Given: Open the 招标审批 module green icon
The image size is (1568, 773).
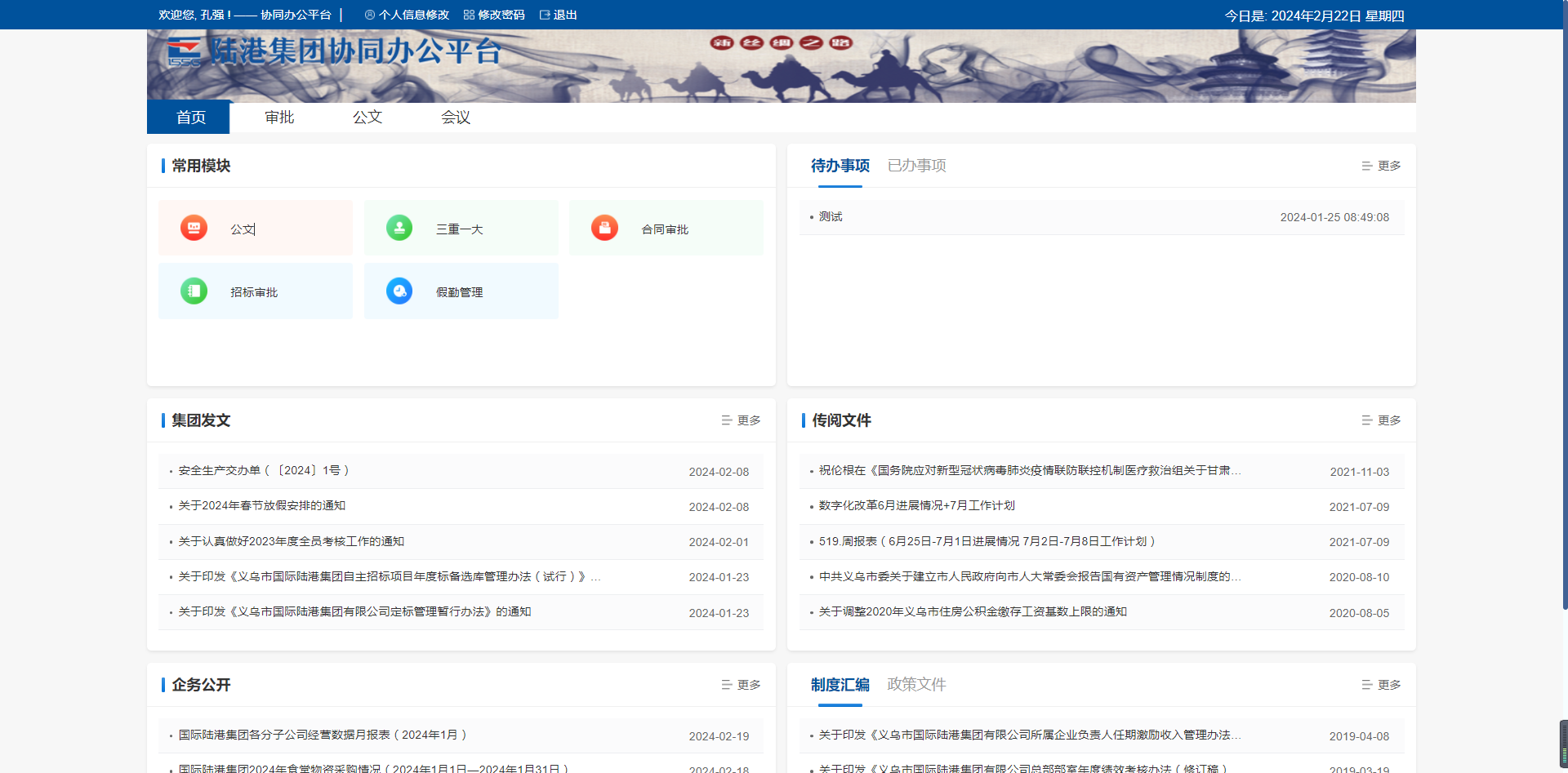Looking at the screenshot, I should coord(194,291).
